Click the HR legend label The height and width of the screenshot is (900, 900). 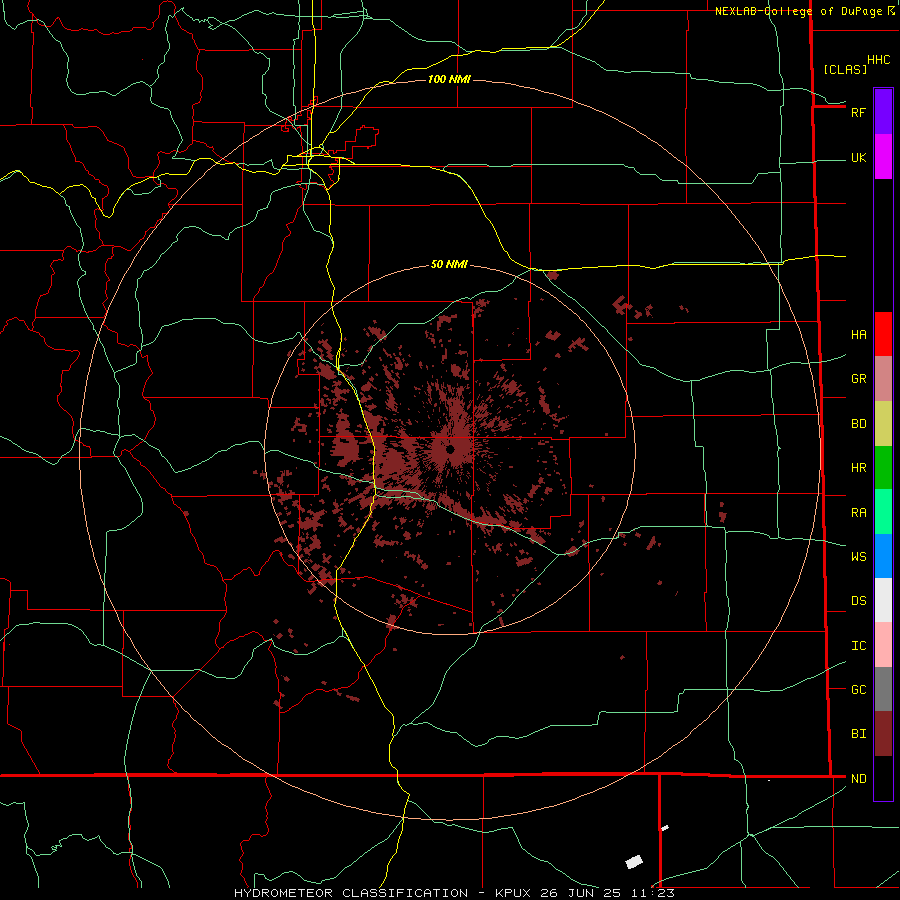858,468
